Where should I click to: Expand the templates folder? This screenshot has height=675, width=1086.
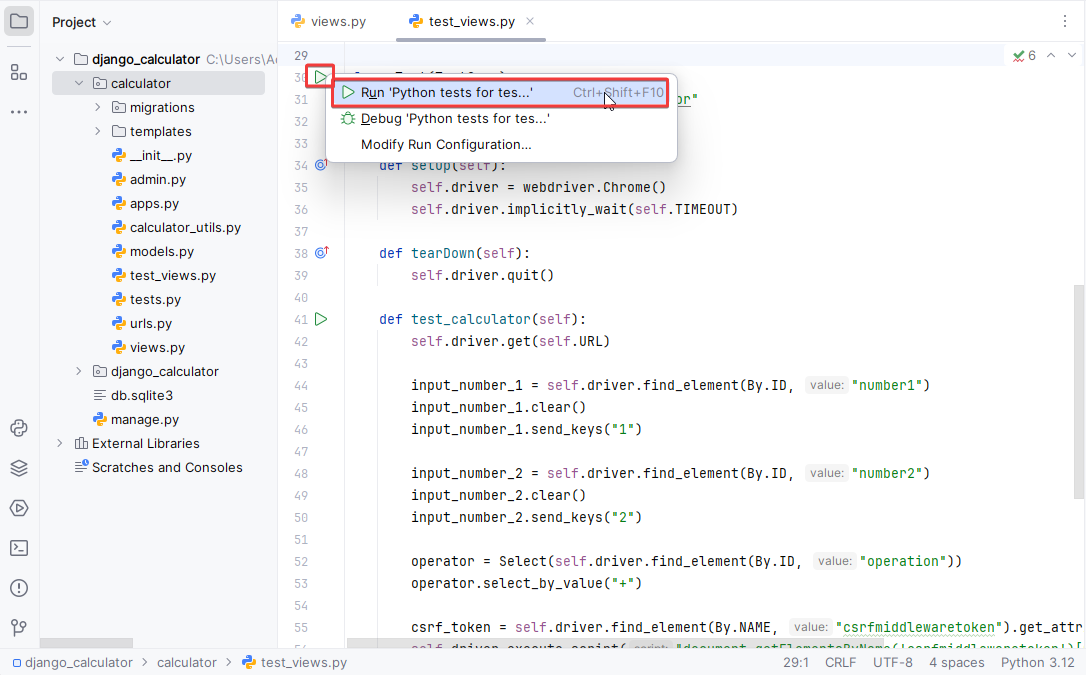click(x=98, y=131)
